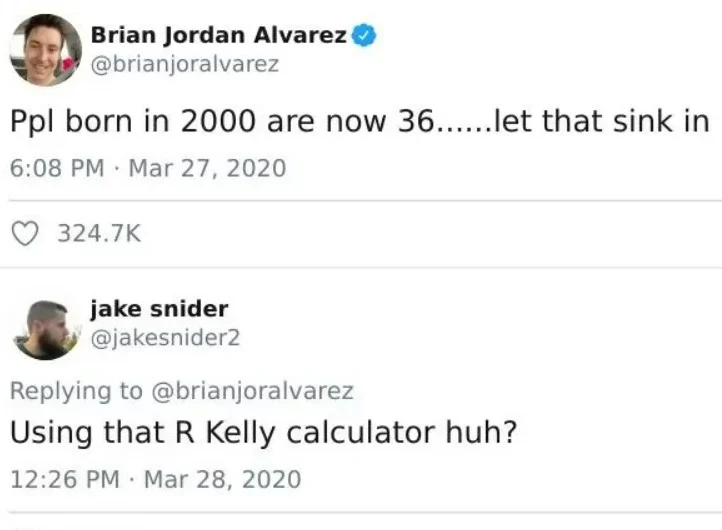Open jake snider's profile avatar
Screen dimensions: 722x530
pyautogui.click(x=46, y=330)
